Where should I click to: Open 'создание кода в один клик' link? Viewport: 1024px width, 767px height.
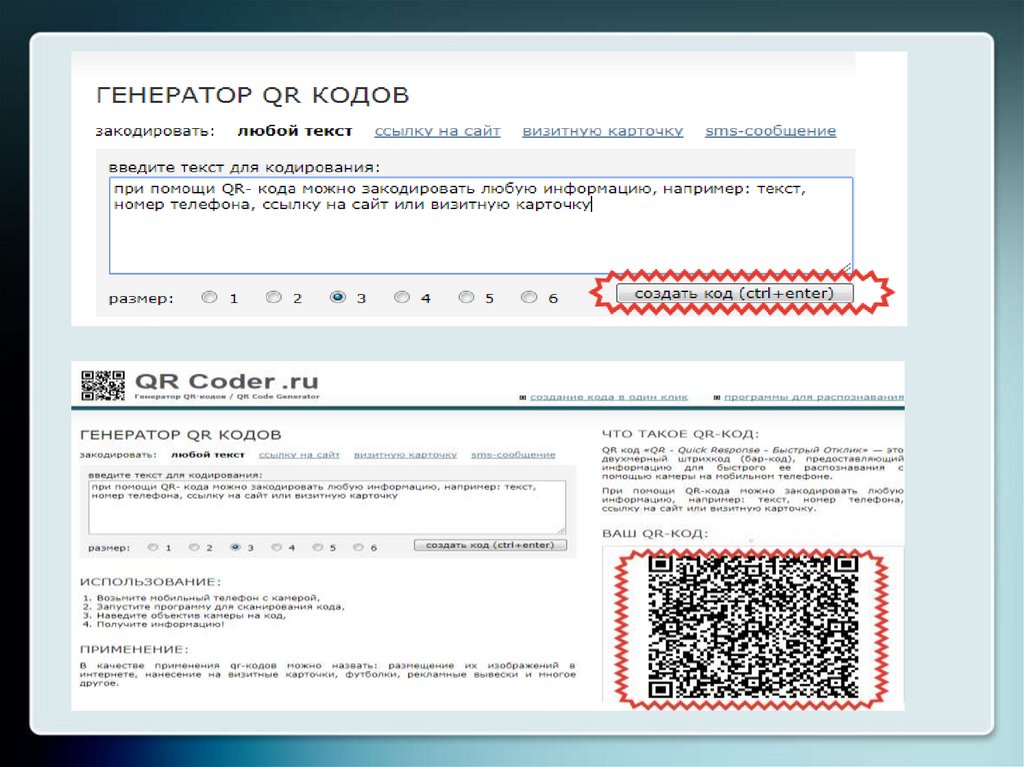click(609, 397)
